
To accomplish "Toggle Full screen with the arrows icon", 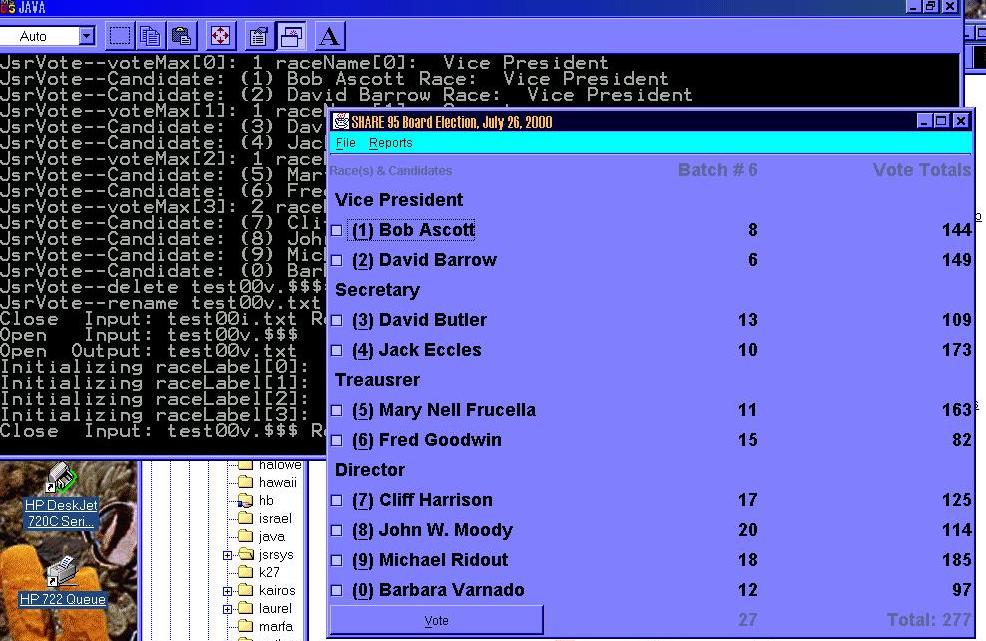I will coord(220,37).
